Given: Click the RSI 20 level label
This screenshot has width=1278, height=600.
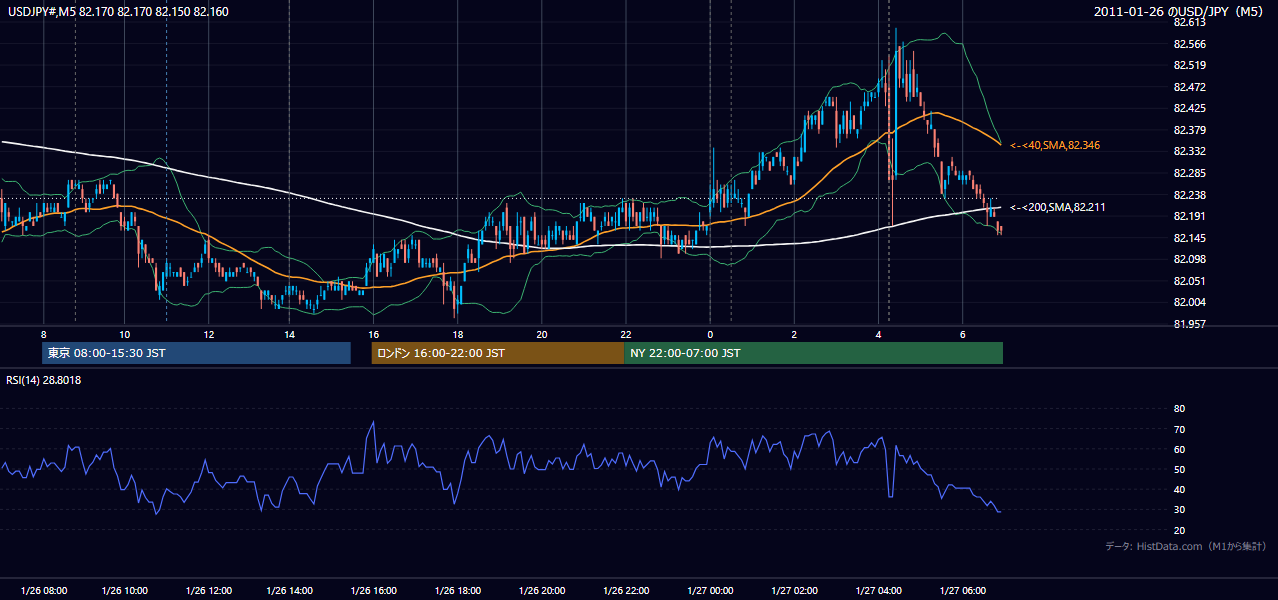Looking at the screenshot, I should (x=1179, y=530).
